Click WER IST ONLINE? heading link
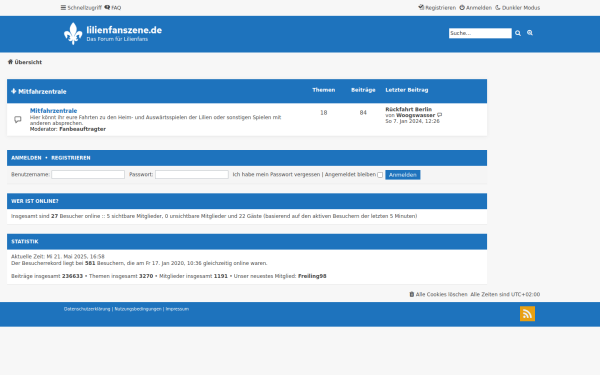 [35, 201]
